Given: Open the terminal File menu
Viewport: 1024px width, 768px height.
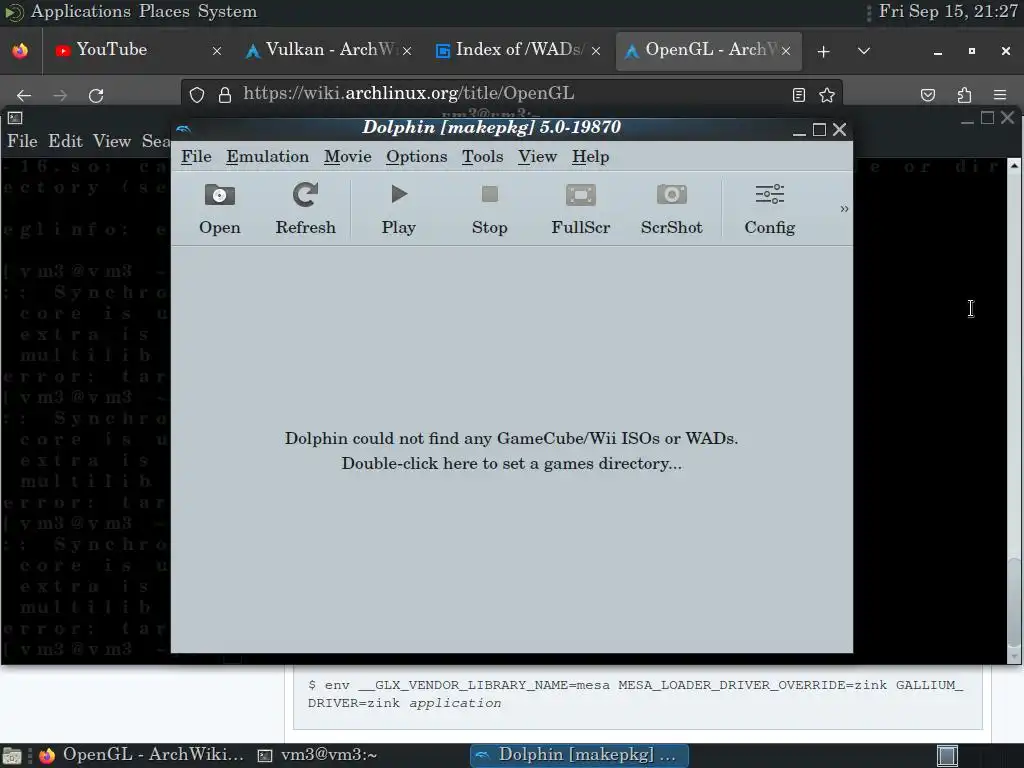Looking at the screenshot, I should tap(22, 141).
